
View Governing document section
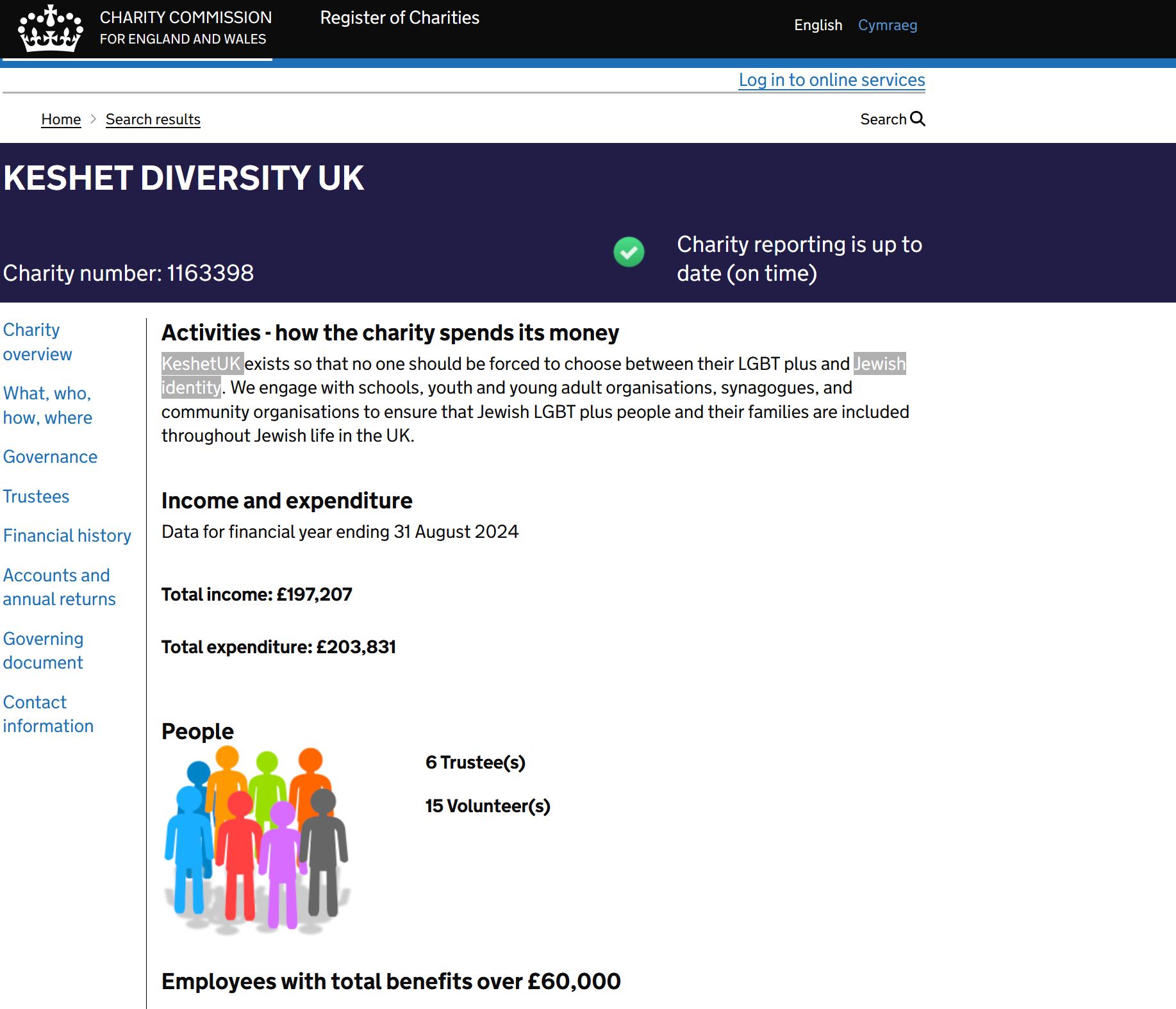pyautogui.click(x=44, y=650)
